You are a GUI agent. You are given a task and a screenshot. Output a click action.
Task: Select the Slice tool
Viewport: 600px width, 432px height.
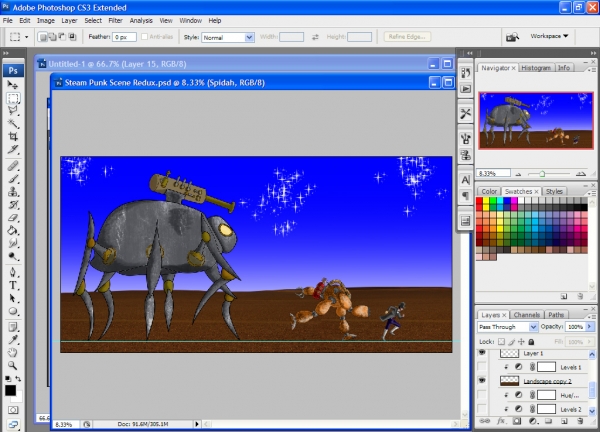tap(13, 149)
